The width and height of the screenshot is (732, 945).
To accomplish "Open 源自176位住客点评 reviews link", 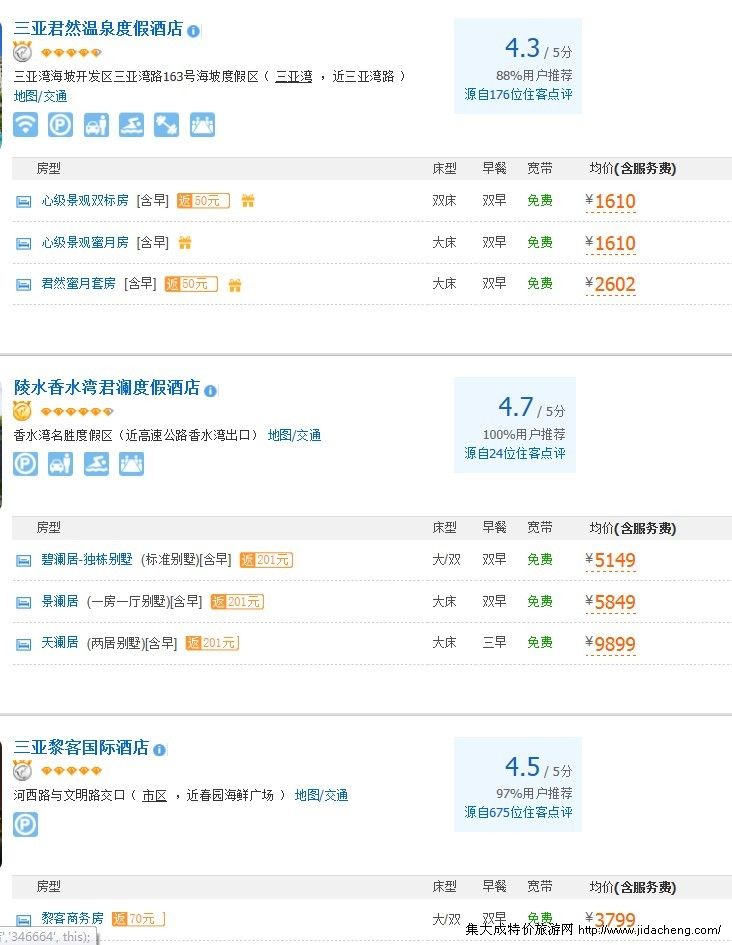I will click(x=518, y=94).
